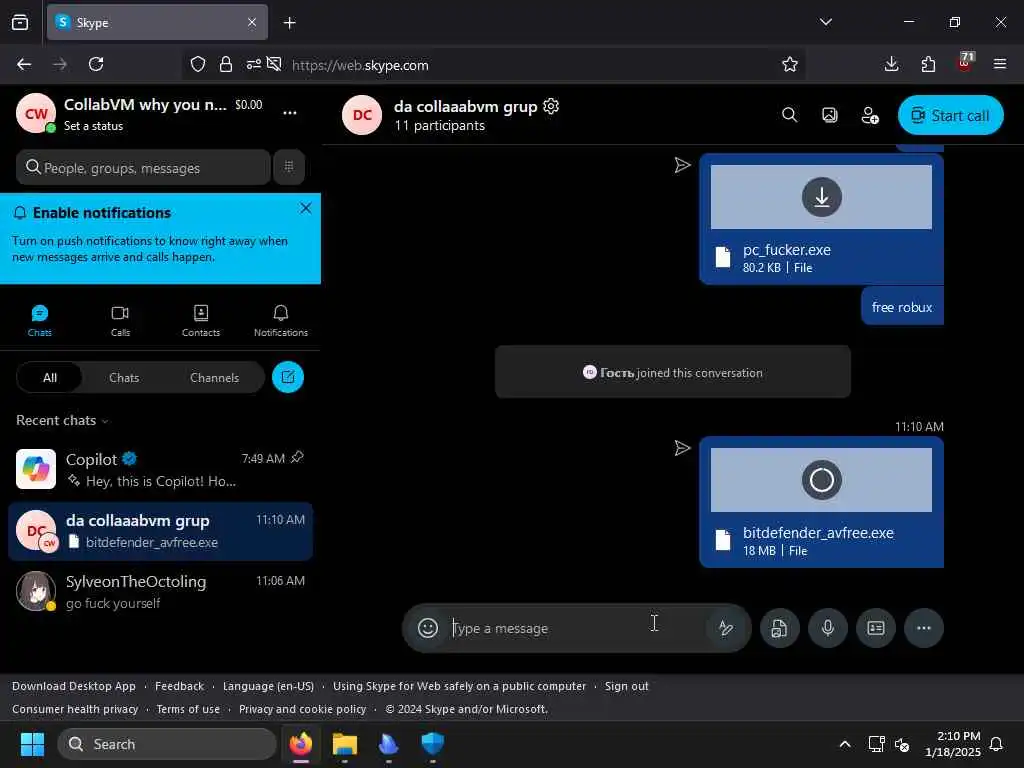The image size is (1024, 768).
Task: Open the Terms of use link
Action: (x=188, y=709)
